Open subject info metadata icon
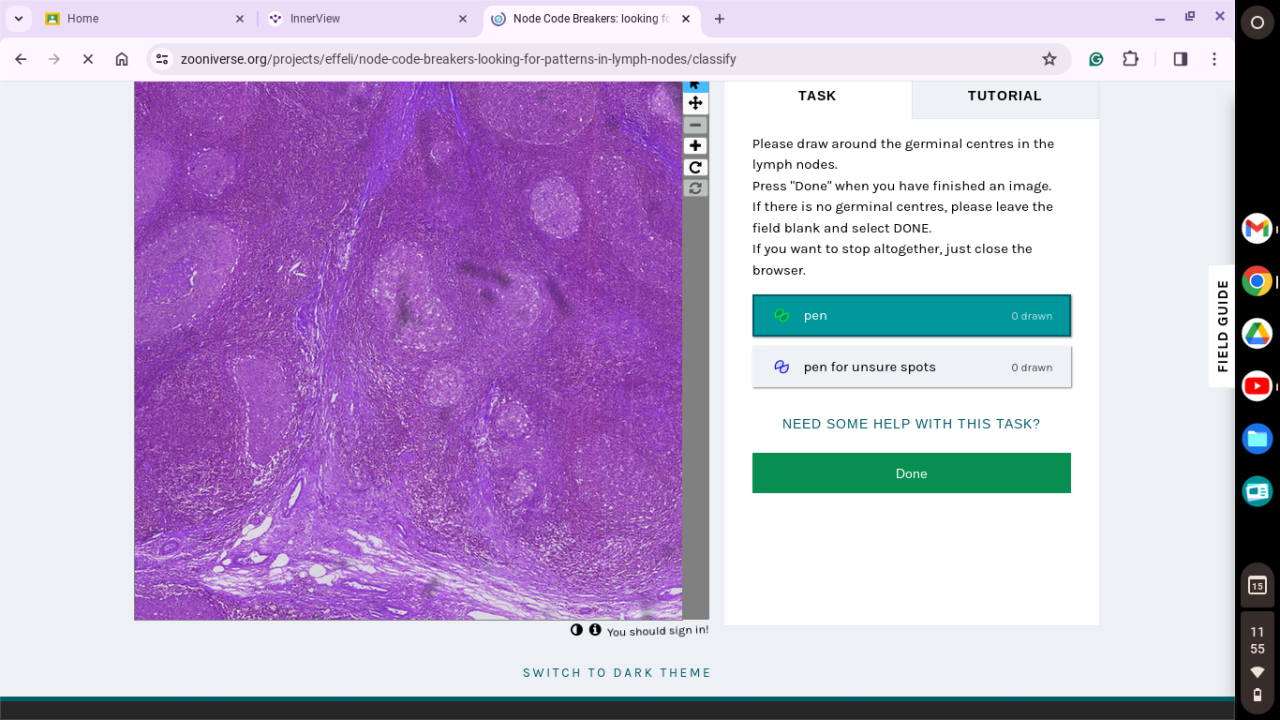The height and width of the screenshot is (720, 1280). (595, 630)
